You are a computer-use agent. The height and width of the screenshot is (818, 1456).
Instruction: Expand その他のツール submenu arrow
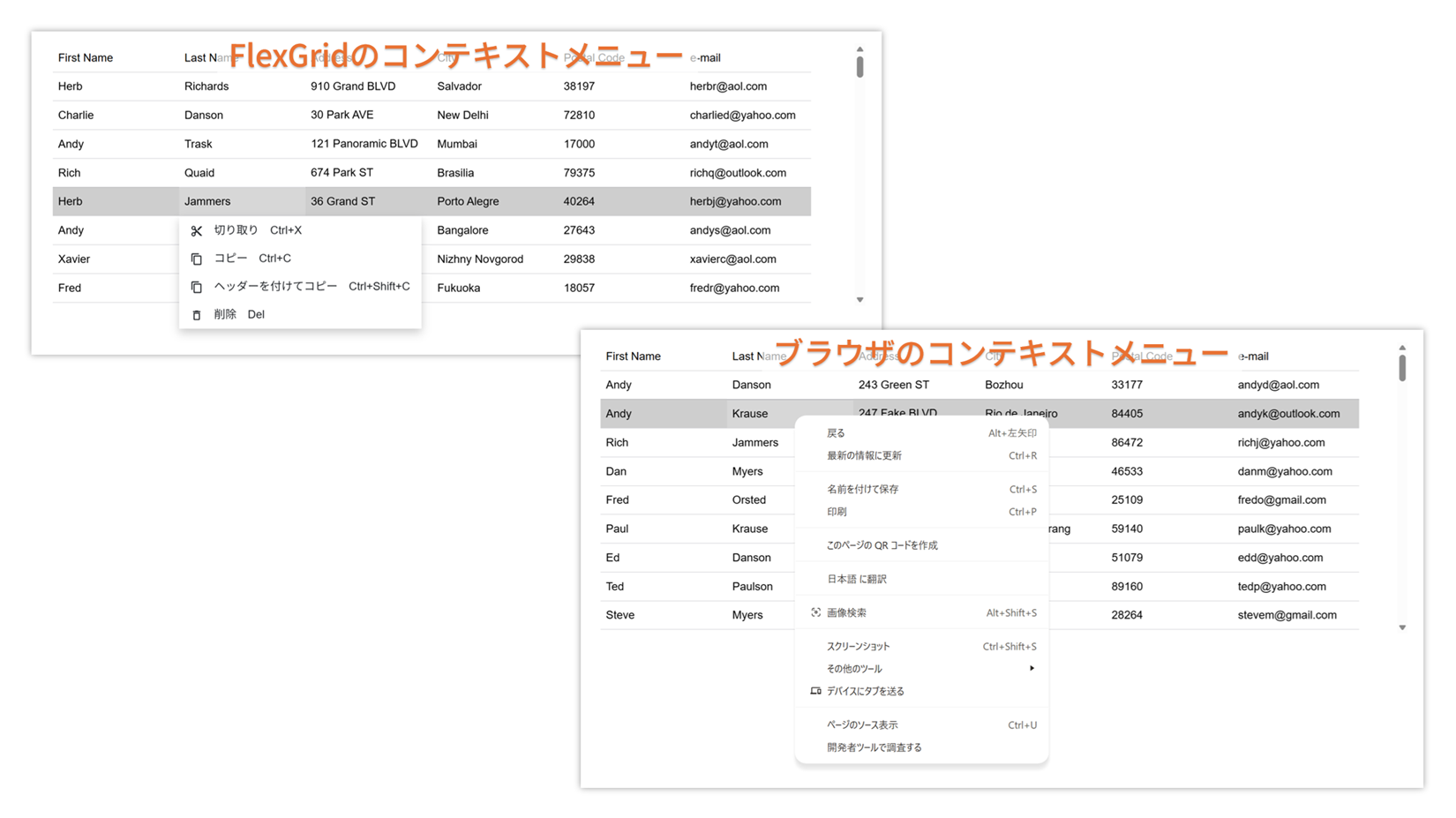pyautogui.click(x=1032, y=669)
